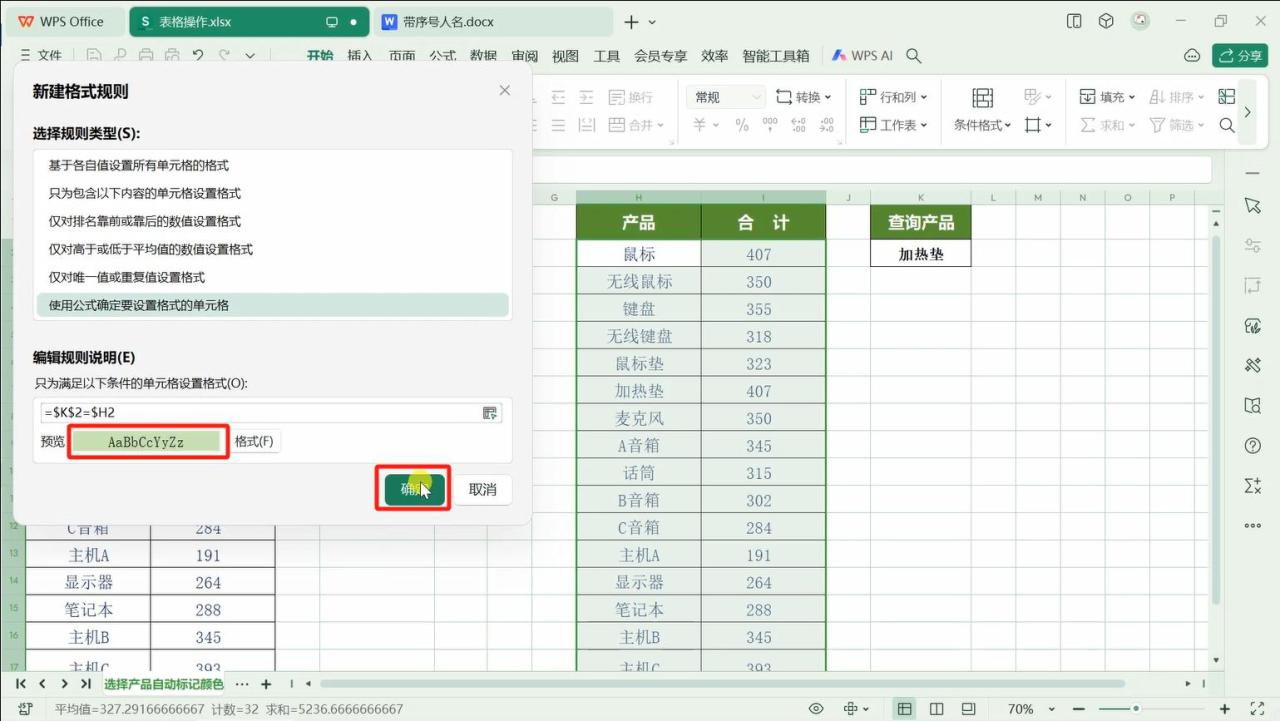Click the cube icon in the title bar

1106,21
